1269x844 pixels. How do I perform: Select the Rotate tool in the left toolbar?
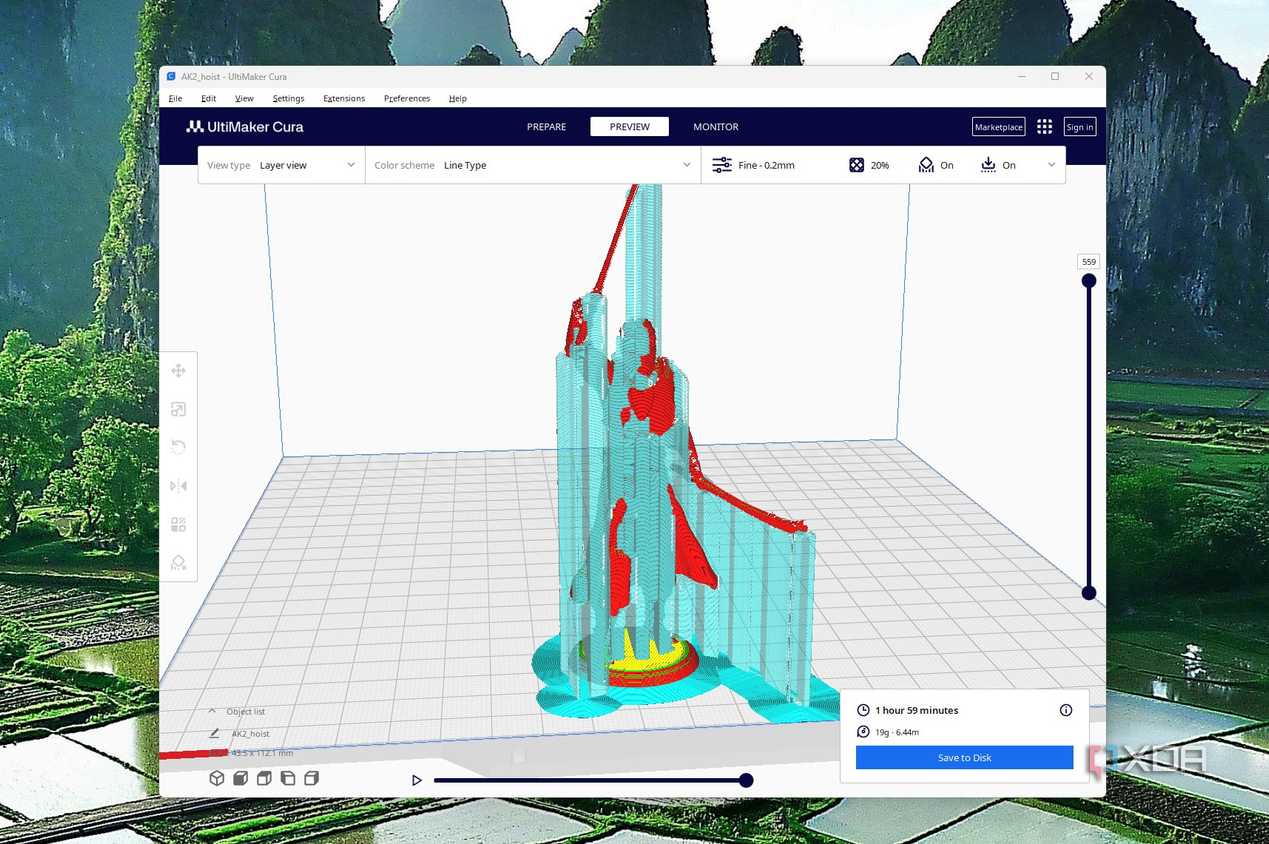click(x=178, y=447)
